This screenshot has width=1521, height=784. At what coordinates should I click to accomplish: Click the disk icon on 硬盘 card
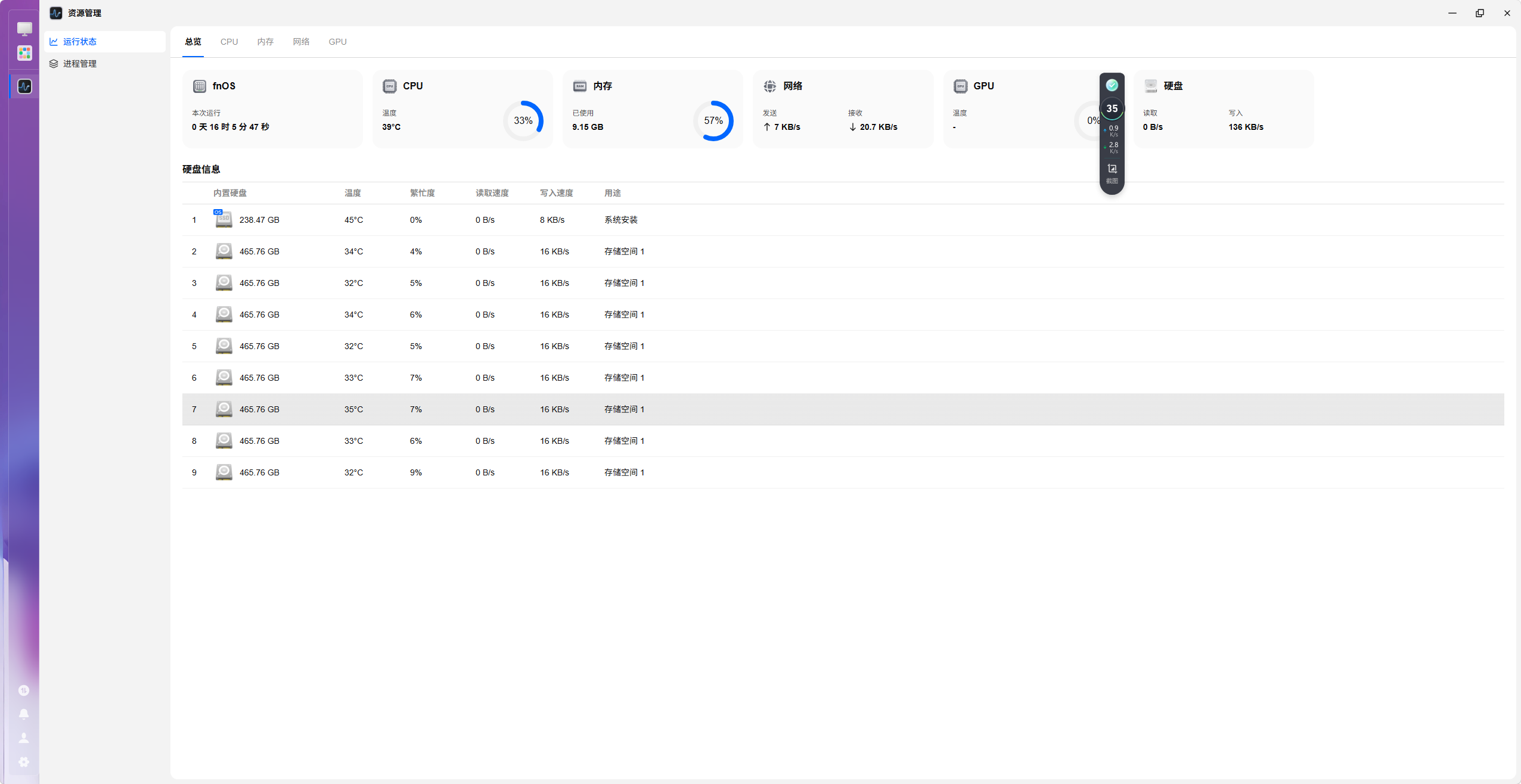(x=1151, y=86)
